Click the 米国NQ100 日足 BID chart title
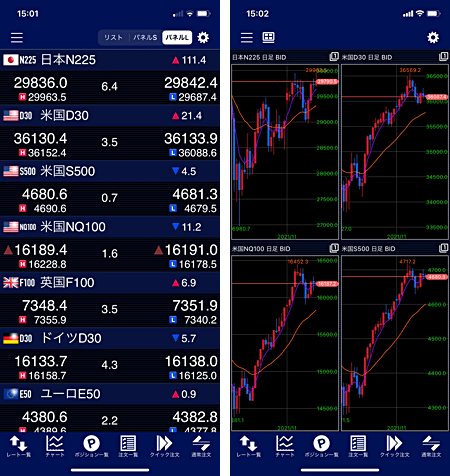This screenshot has width=450, height=476. tap(261, 249)
